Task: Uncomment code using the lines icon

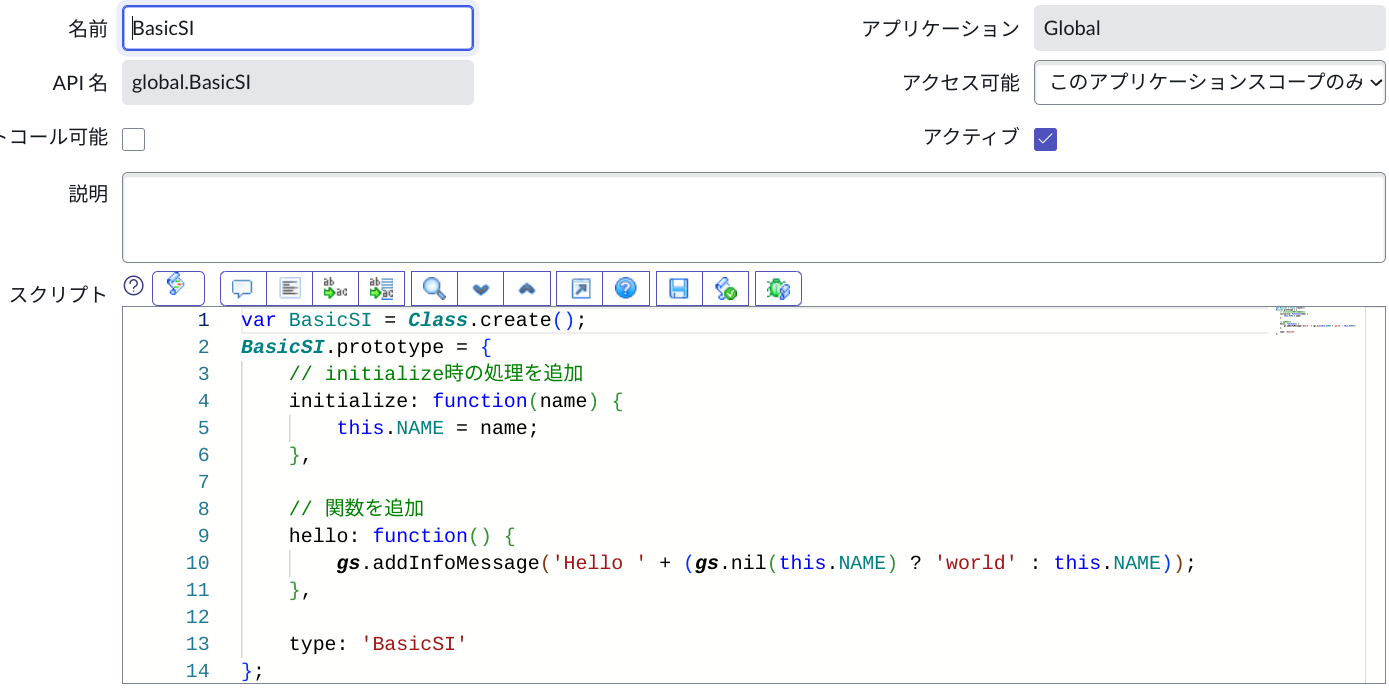Action: 287,288
